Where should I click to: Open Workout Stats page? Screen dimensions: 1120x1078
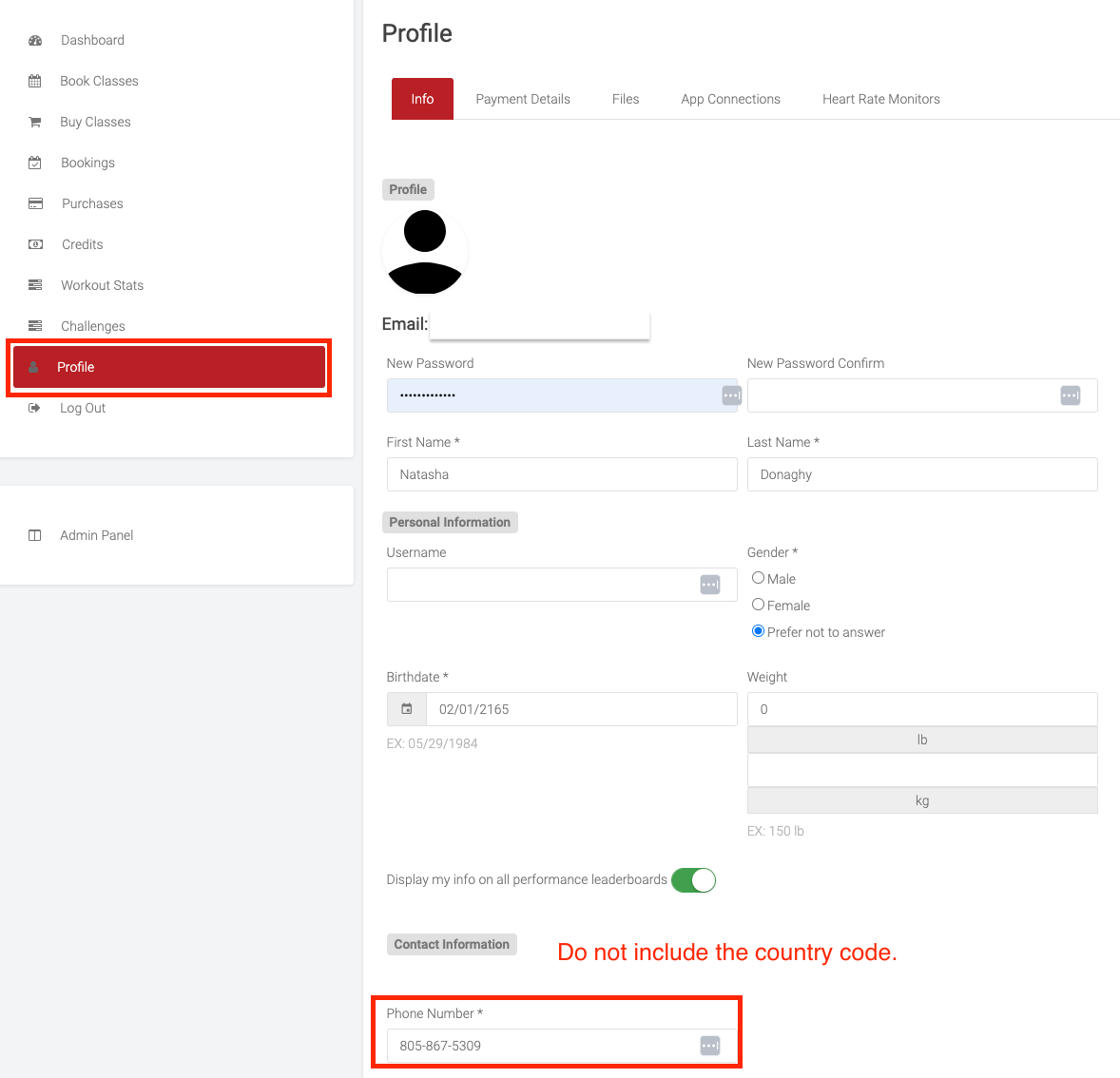102,285
